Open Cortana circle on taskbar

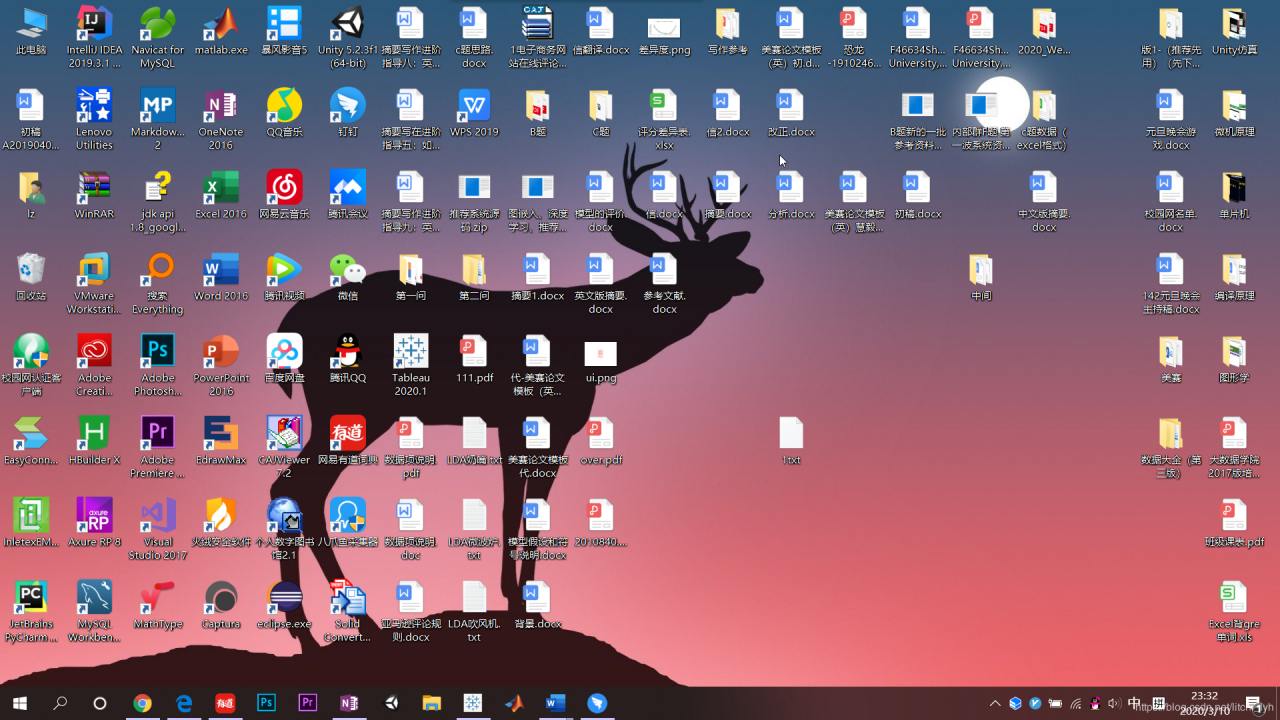click(x=100, y=703)
